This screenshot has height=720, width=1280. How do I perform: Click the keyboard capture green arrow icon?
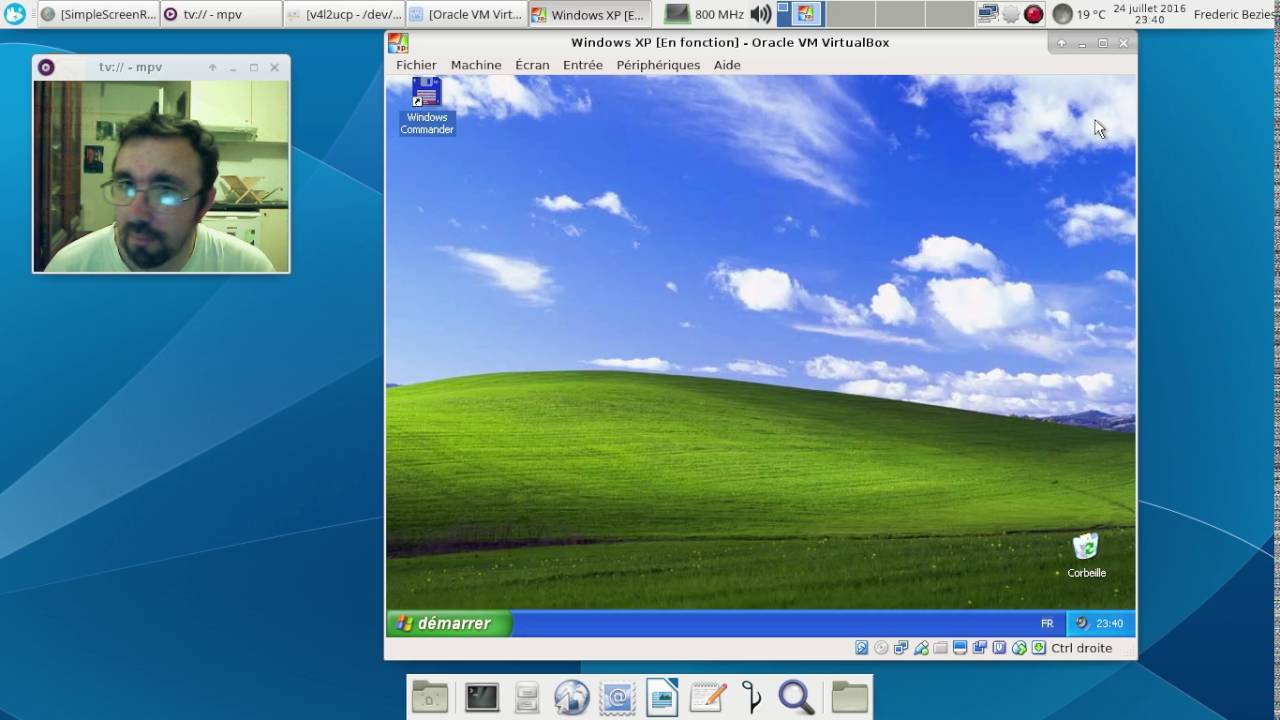click(1039, 648)
